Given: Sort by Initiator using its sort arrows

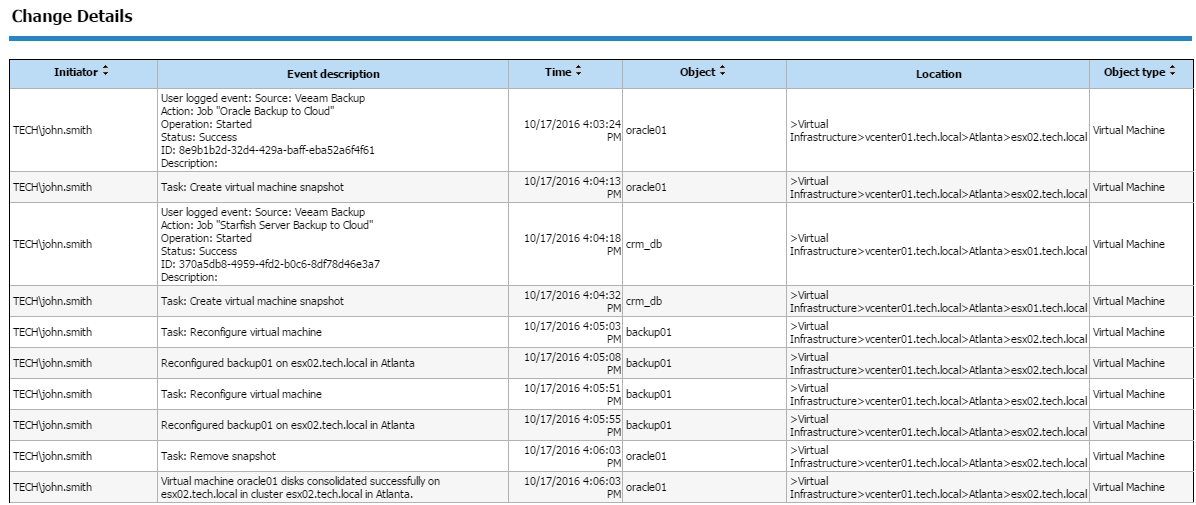Looking at the screenshot, I should [x=105, y=71].
